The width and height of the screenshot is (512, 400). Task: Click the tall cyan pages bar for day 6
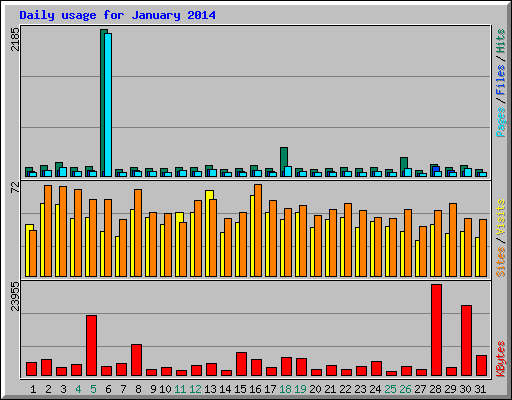tap(108, 105)
